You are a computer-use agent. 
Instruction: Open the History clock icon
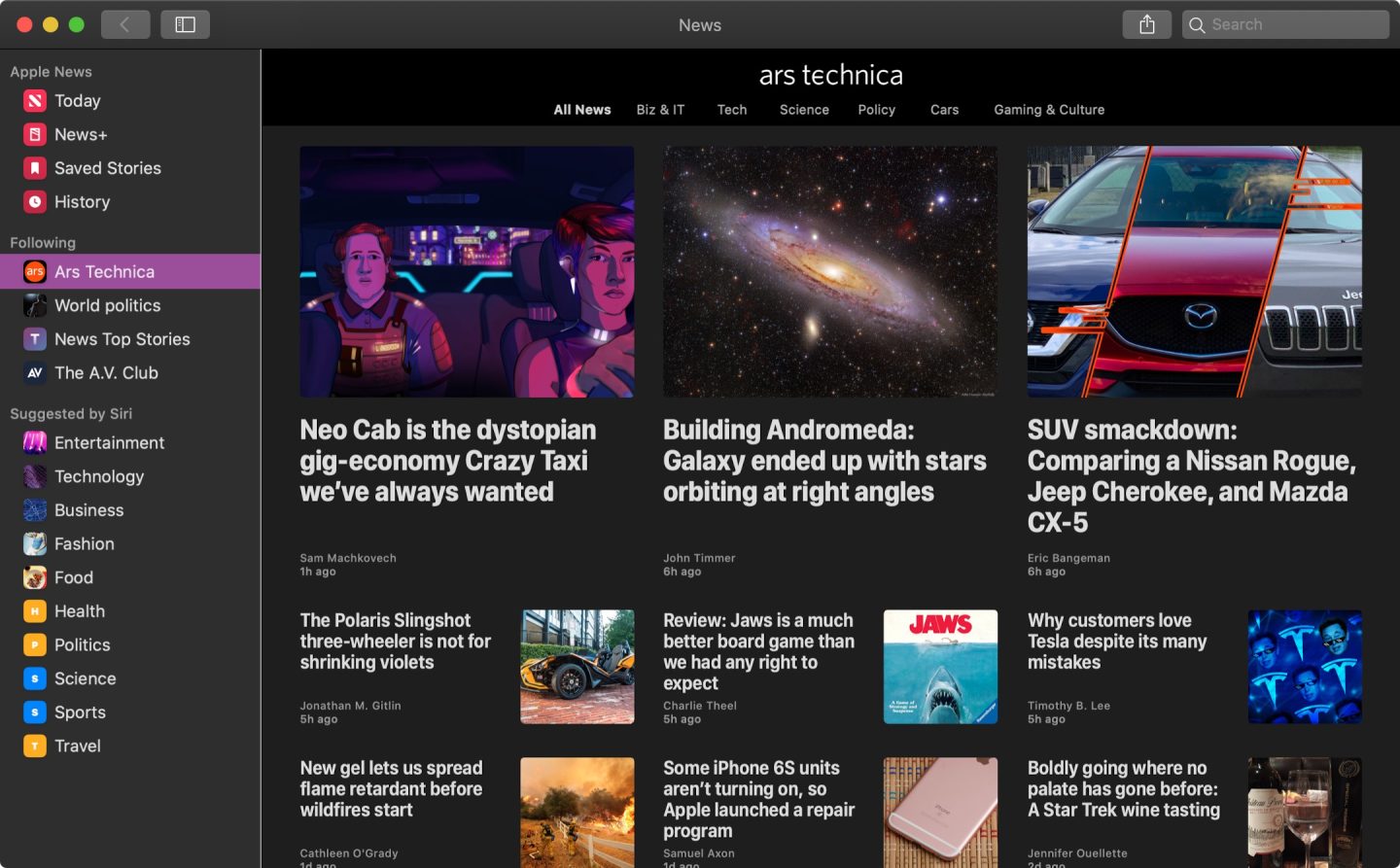[x=35, y=202]
